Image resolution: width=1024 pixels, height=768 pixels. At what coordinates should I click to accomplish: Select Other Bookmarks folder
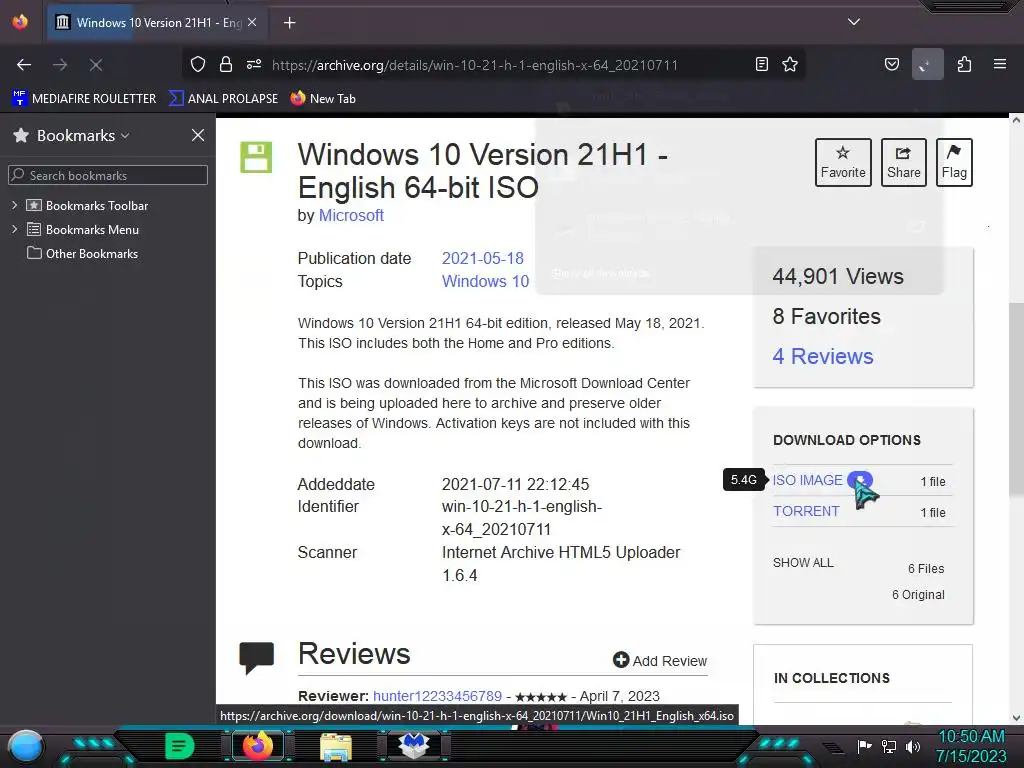[83, 253]
